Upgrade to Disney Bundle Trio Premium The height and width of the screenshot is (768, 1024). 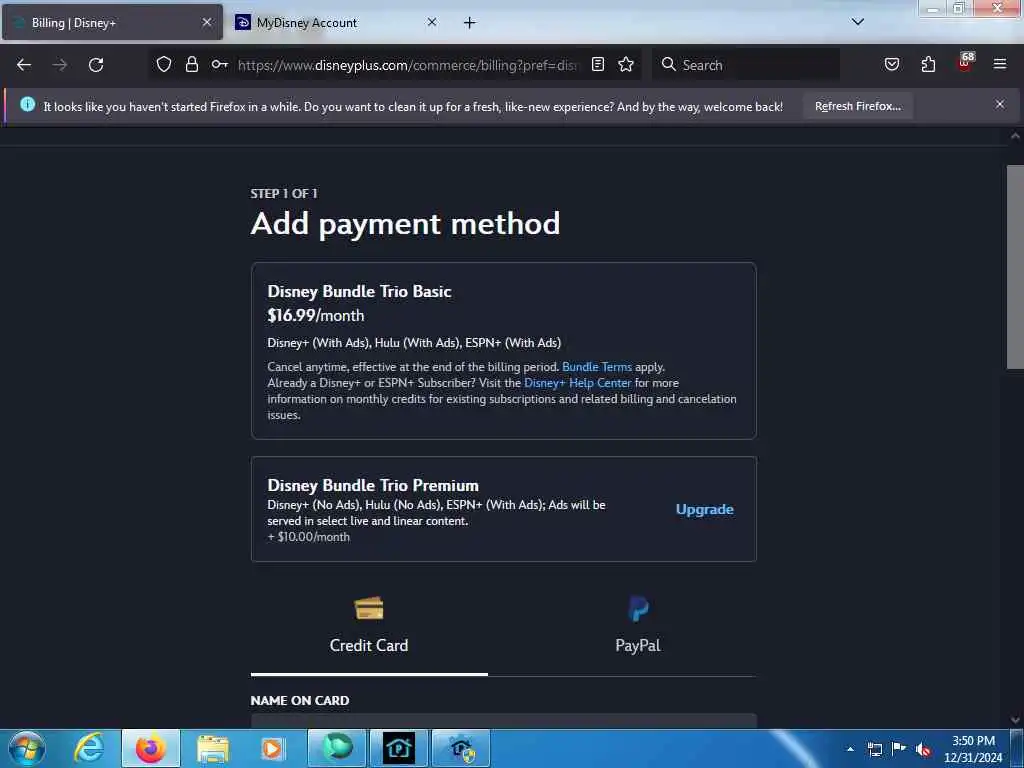tap(705, 509)
